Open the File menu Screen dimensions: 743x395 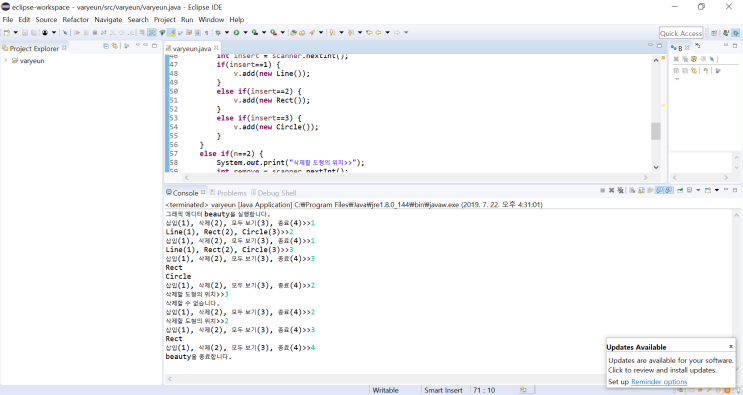click(8, 19)
